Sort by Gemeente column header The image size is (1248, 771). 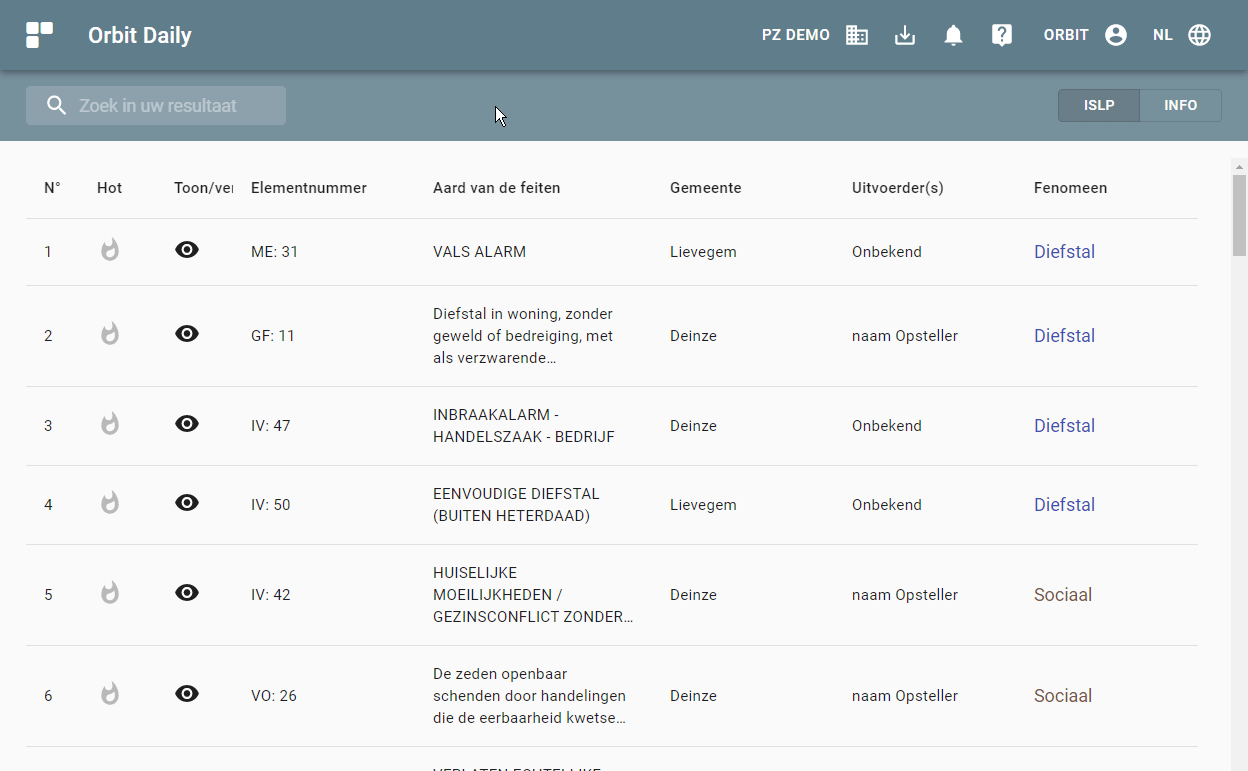pos(705,188)
